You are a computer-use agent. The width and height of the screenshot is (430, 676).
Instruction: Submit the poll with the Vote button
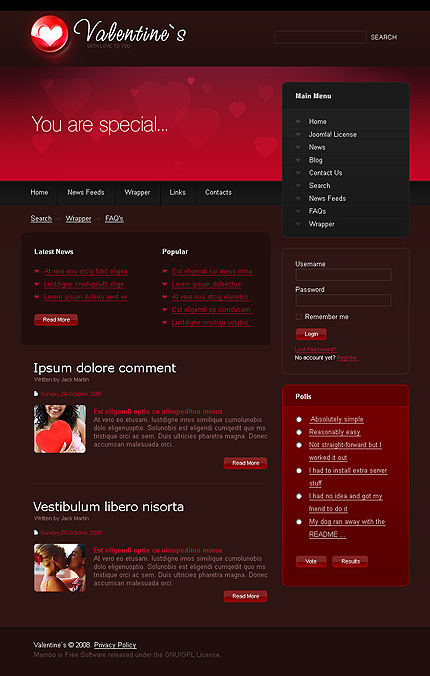[x=311, y=561]
